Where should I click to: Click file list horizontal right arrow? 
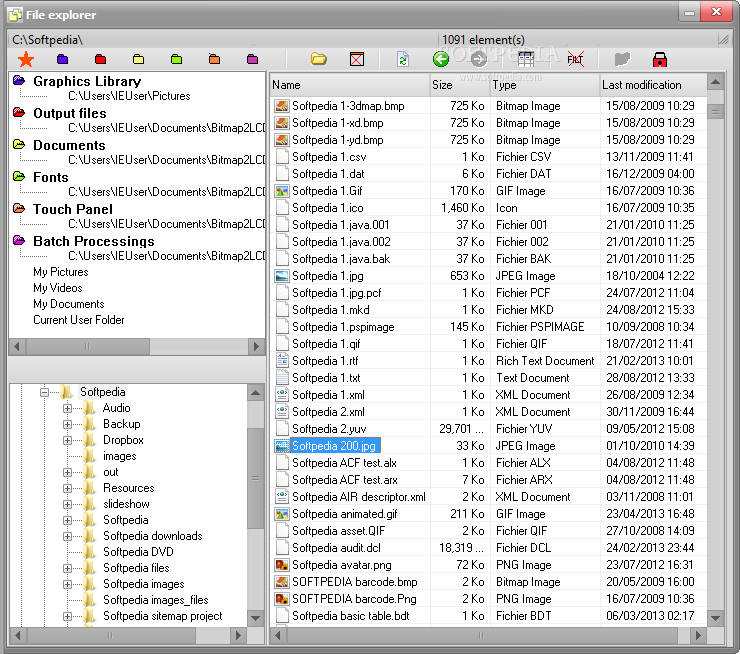click(698, 636)
